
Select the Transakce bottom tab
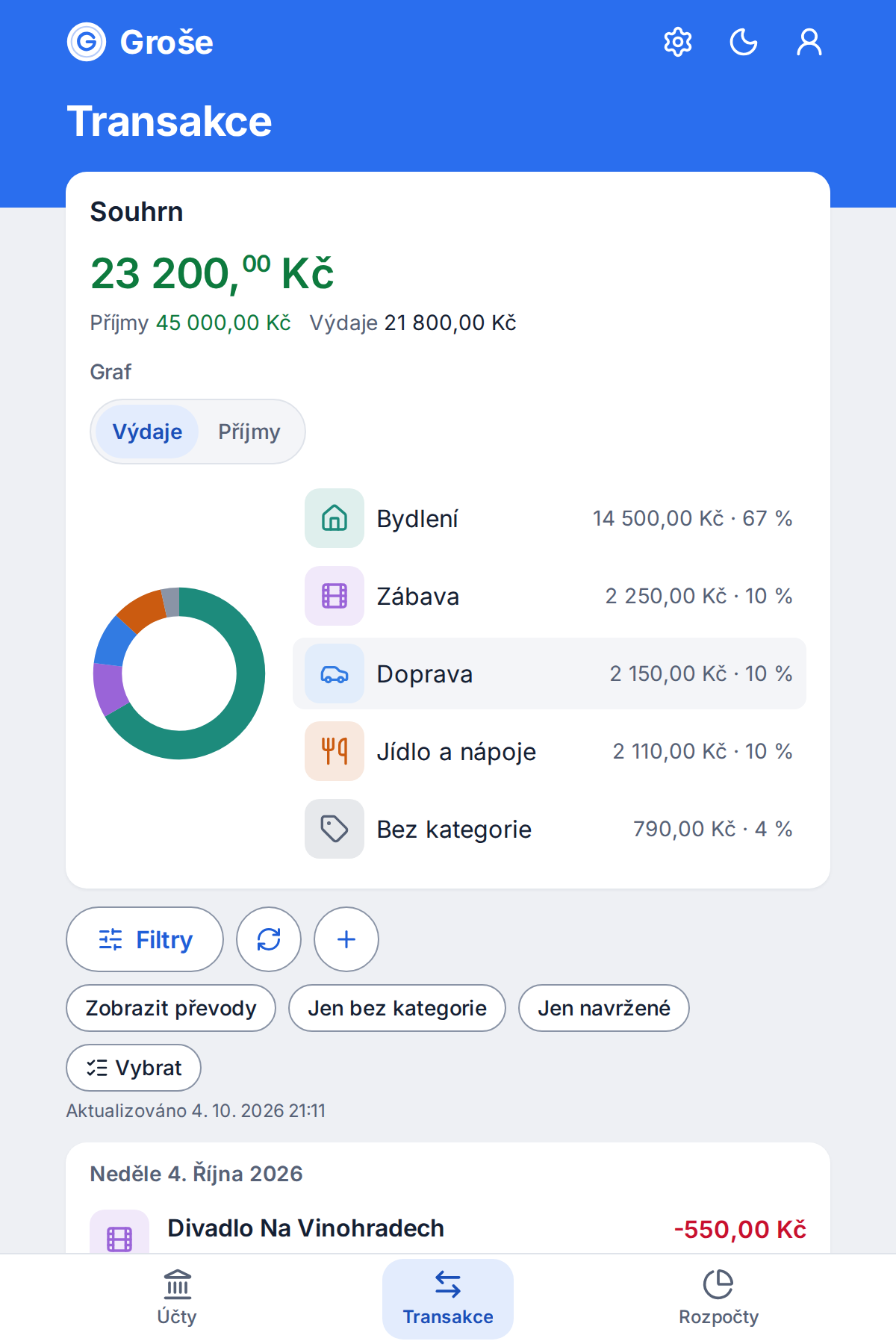pos(448,1299)
